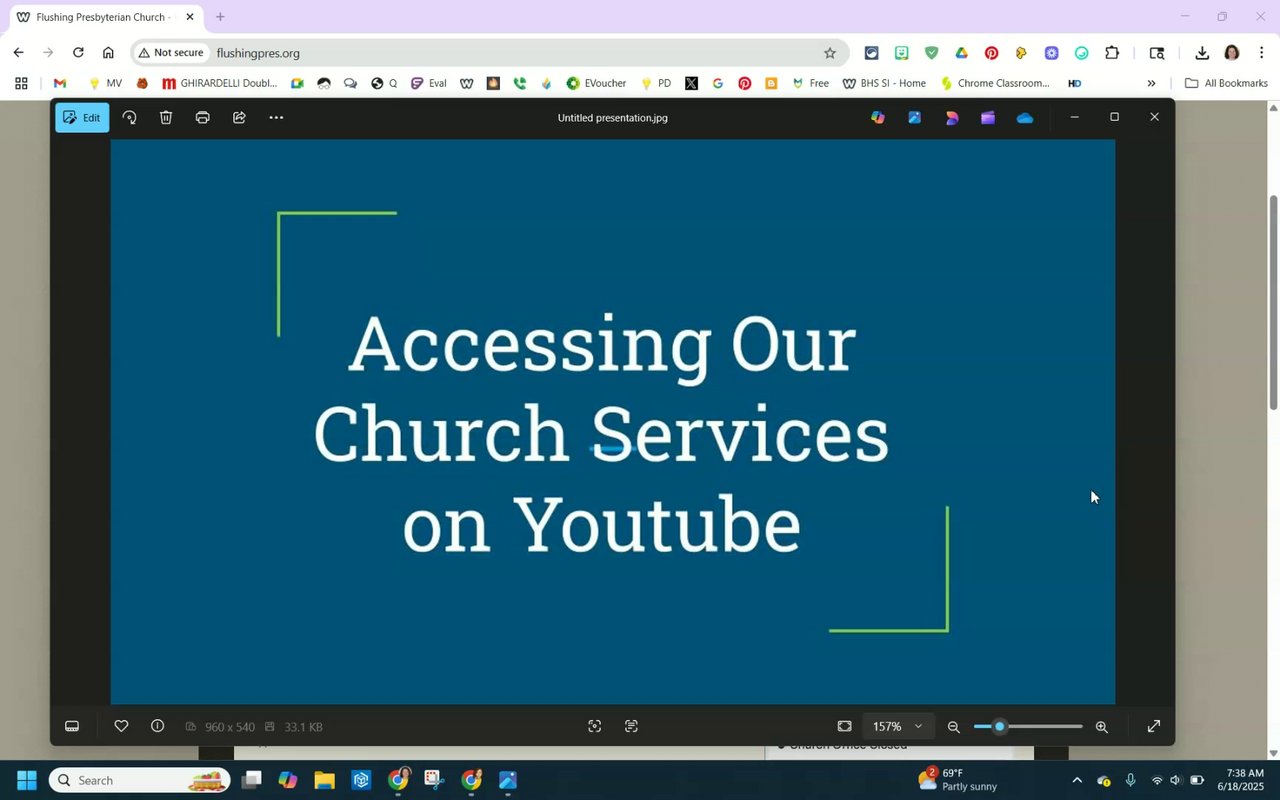1280x800 pixels.
Task: Click the Untitled presentation.jpg title
Action: [x=612, y=118]
